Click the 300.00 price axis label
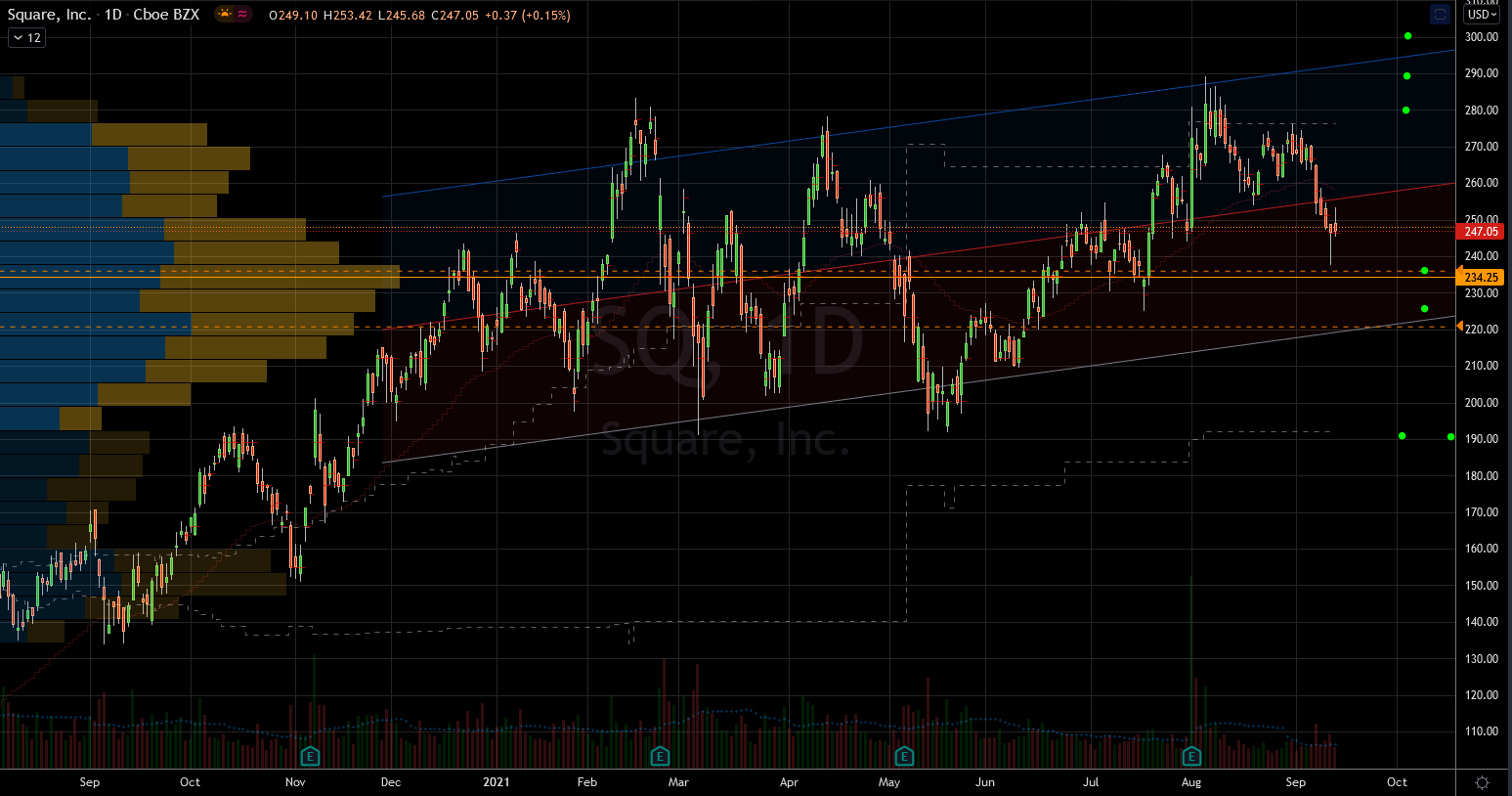Screen dimensions: 1512x796 pos(1482,37)
